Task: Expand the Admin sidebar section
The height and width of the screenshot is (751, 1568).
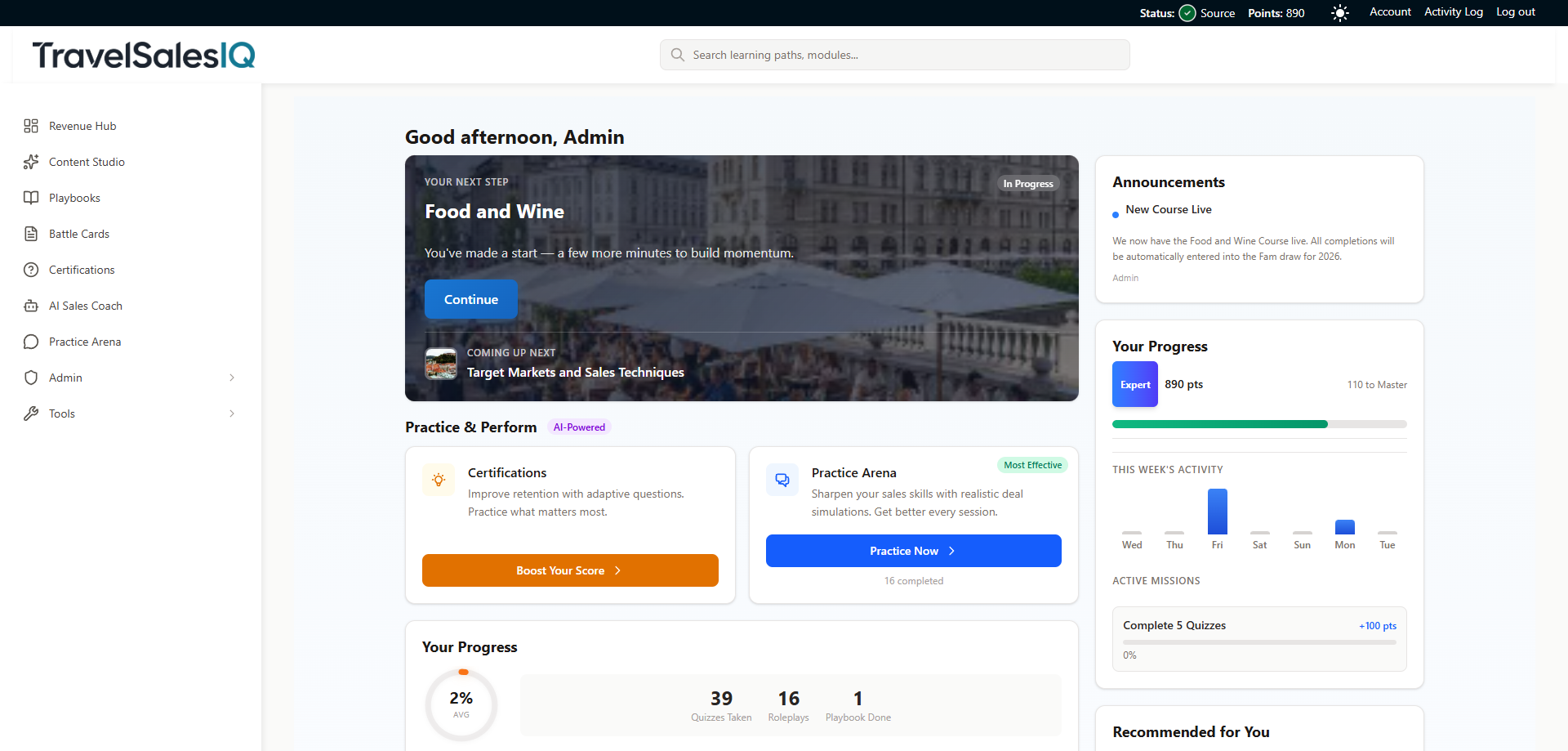Action: pyautogui.click(x=233, y=377)
